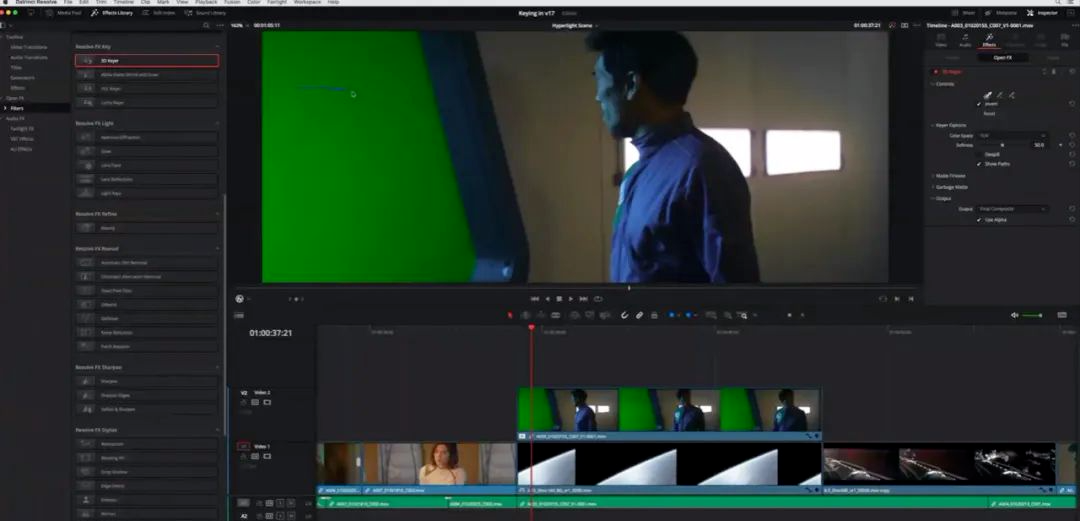The width and height of the screenshot is (1080, 521).
Task: Toggle the Effects Library panel
Action: pos(112,13)
